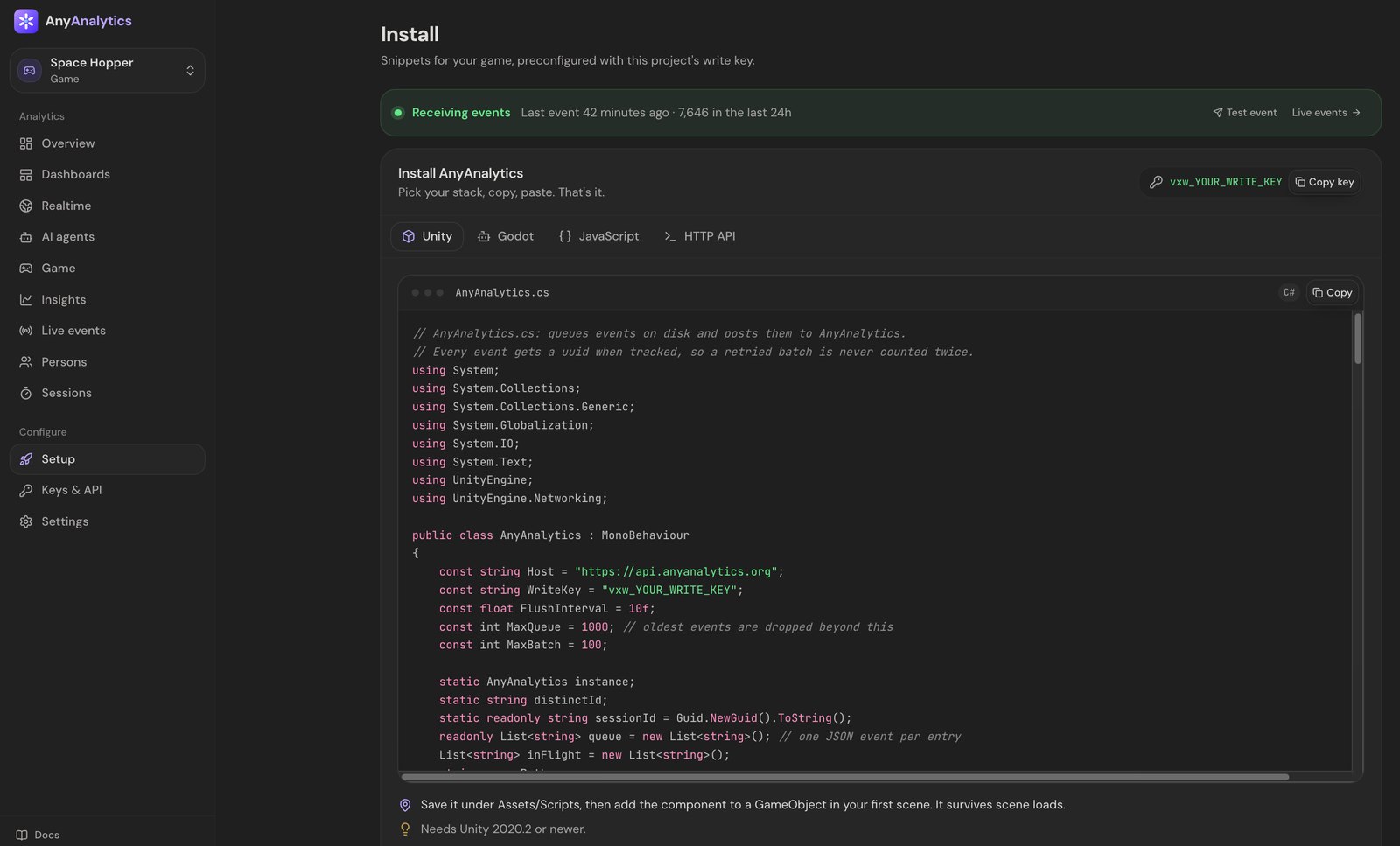Click the Keys & API key icon

[26, 491]
